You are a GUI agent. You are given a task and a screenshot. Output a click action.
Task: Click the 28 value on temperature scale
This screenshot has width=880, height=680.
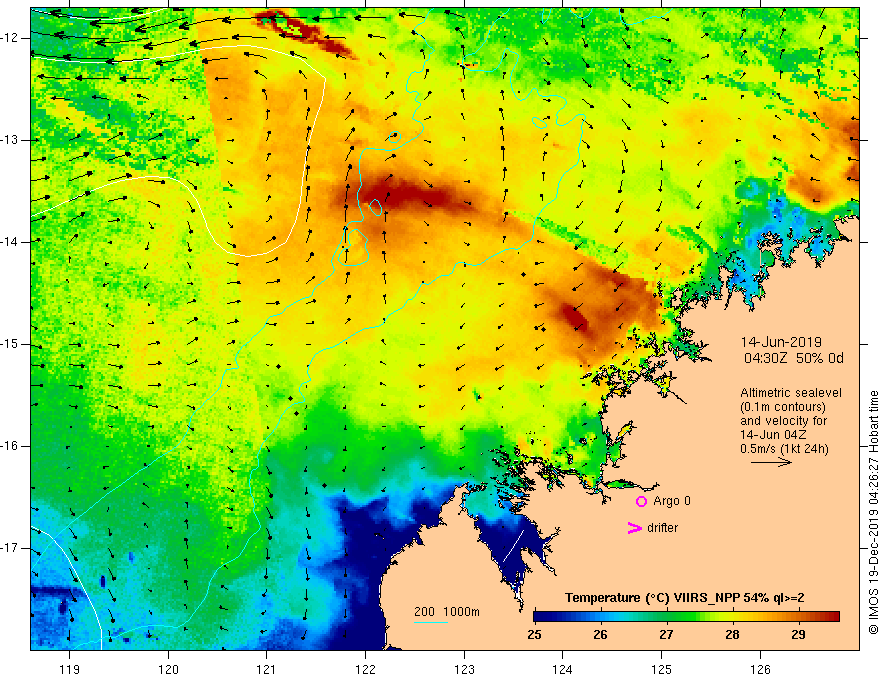[x=732, y=635]
